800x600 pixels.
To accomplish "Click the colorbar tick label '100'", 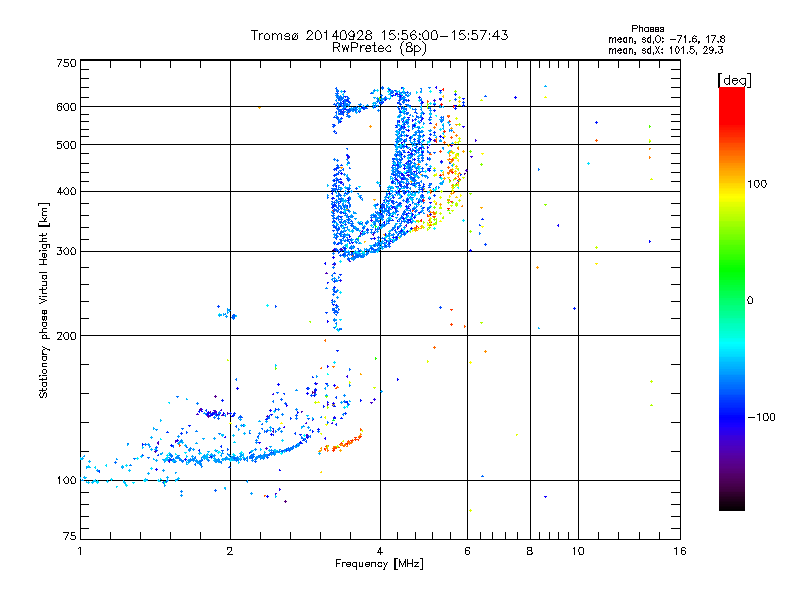I will coord(757,184).
